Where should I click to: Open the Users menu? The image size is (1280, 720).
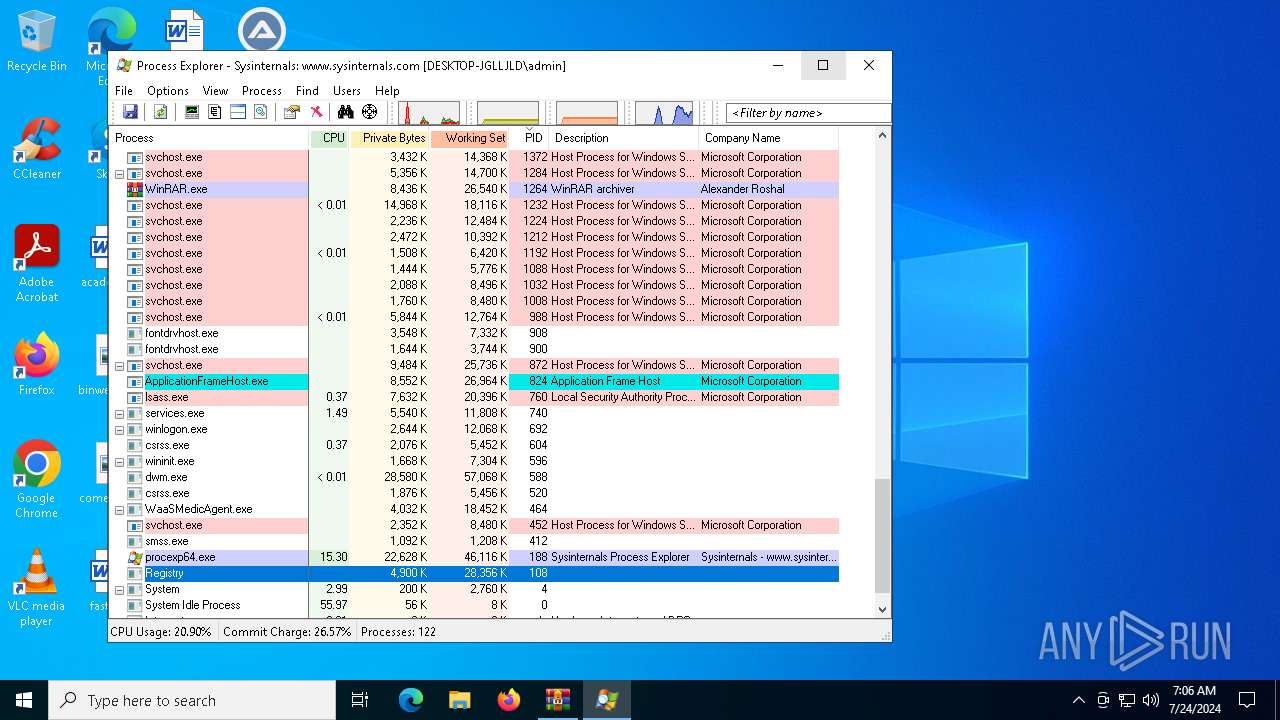tap(347, 90)
